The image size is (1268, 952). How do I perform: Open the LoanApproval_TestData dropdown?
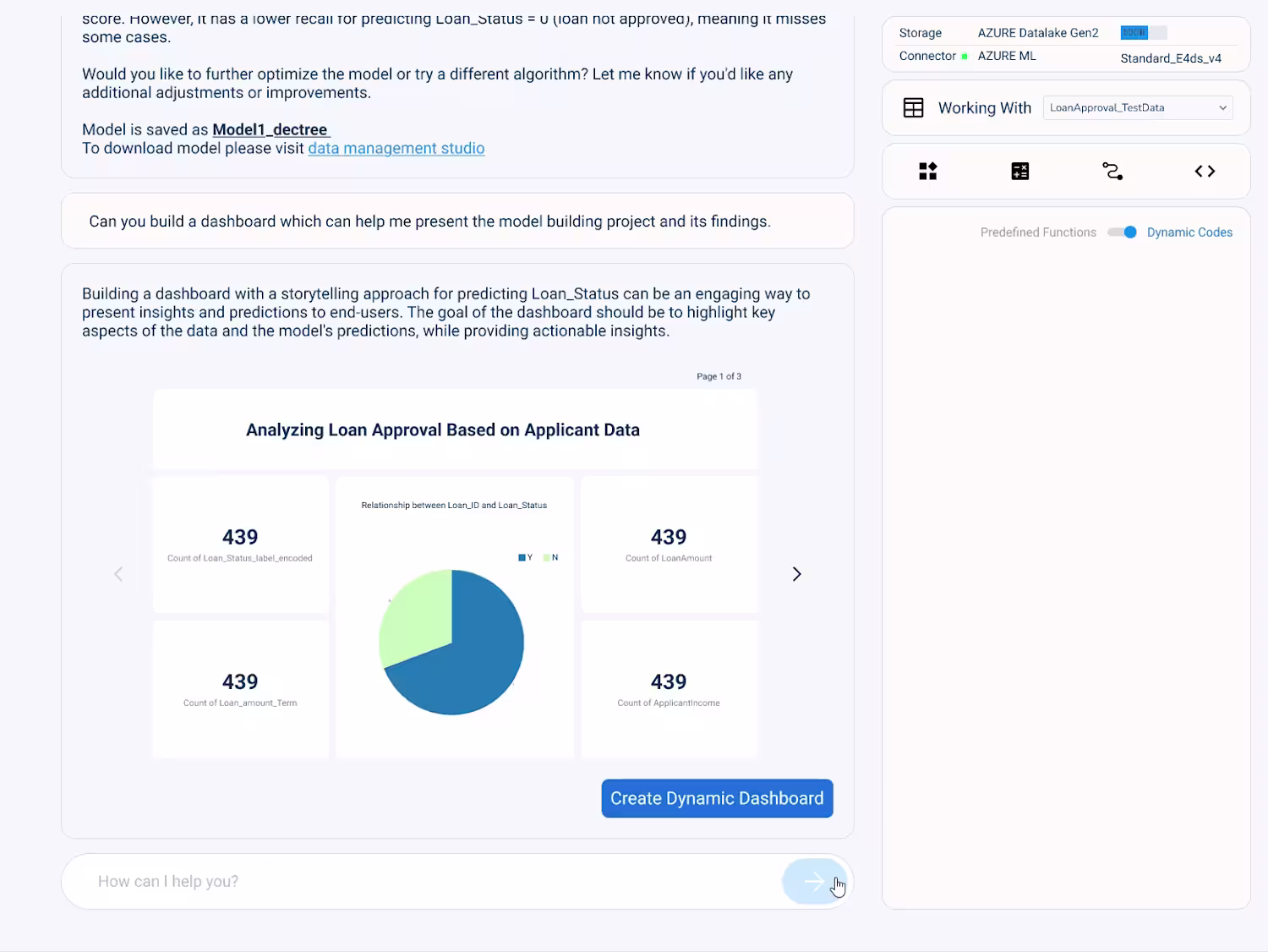pyautogui.click(x=1138, y=108)
